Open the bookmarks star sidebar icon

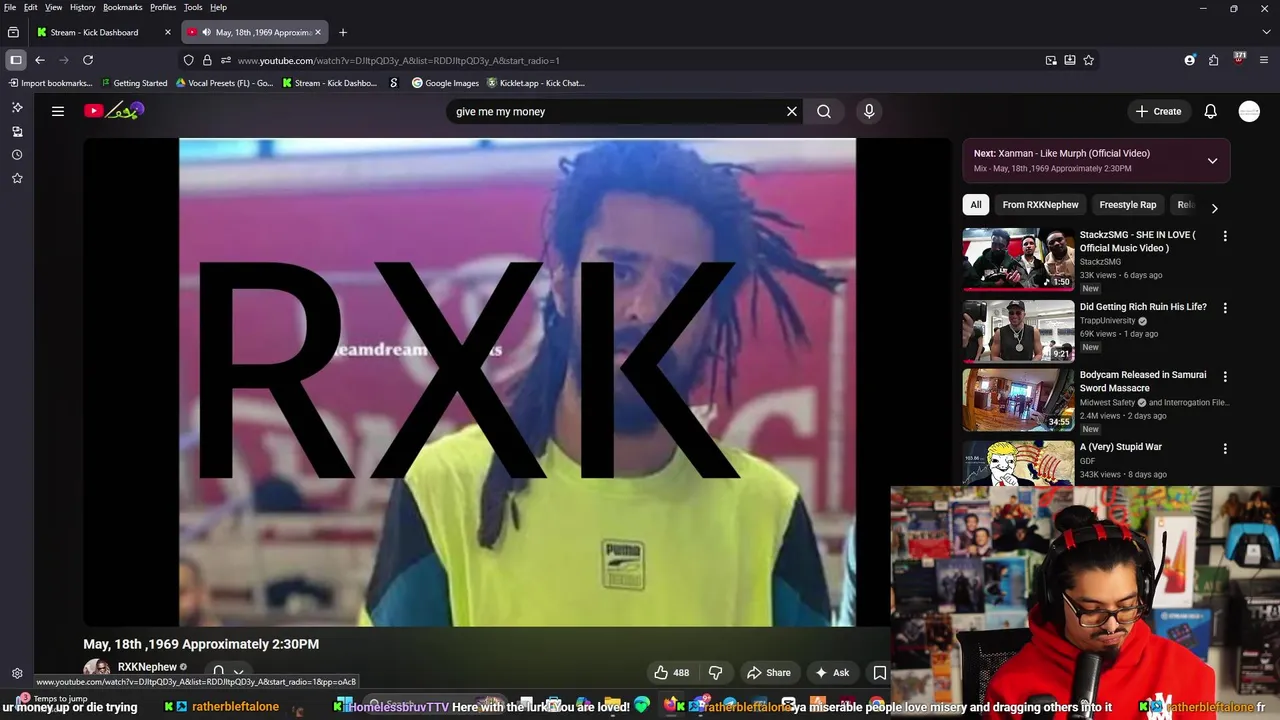pyautogui.click(x=17, y=178)
